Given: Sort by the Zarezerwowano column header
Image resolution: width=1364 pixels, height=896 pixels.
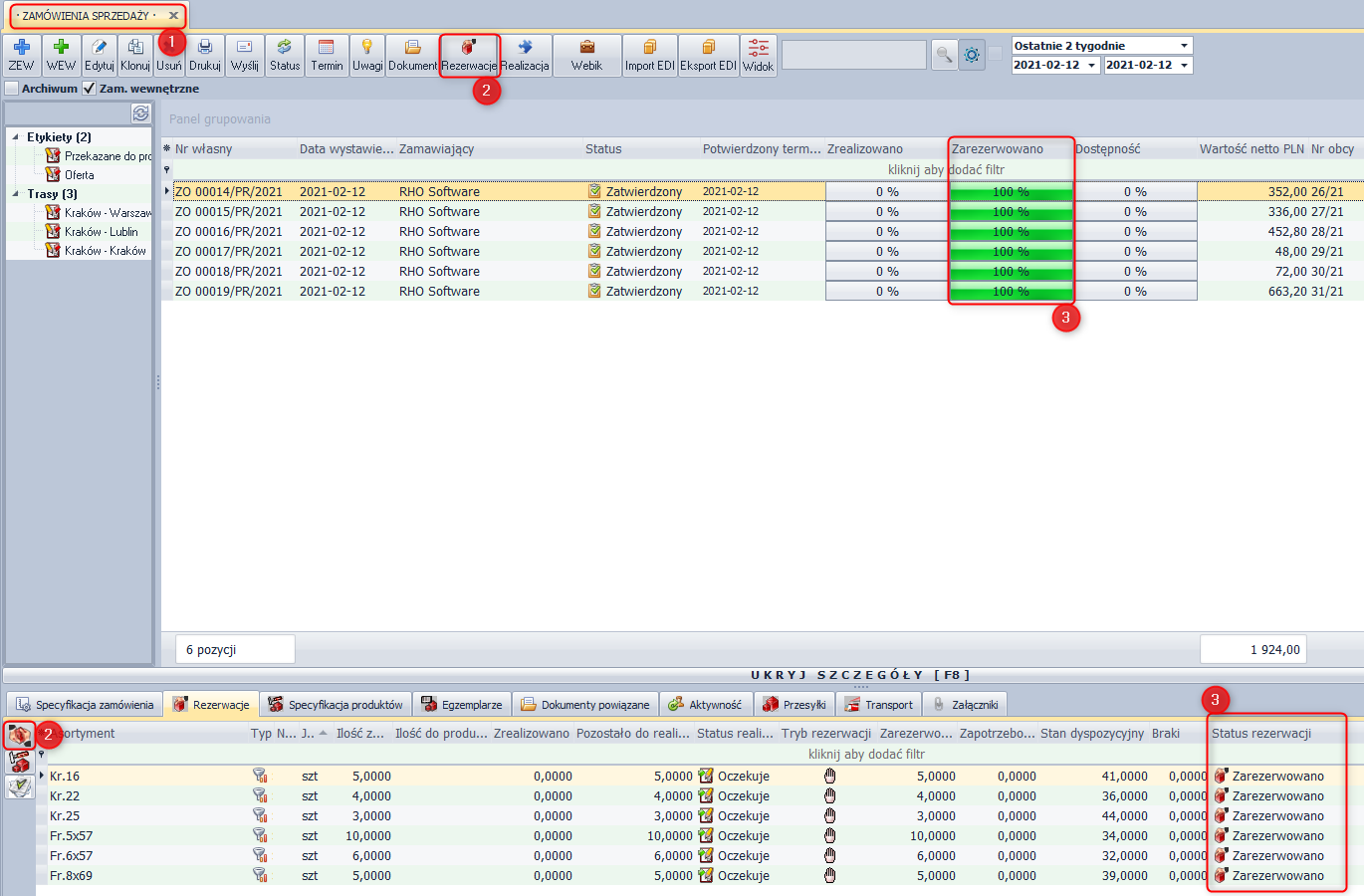Looking at the screenshot, I should [x=998, y=149].
